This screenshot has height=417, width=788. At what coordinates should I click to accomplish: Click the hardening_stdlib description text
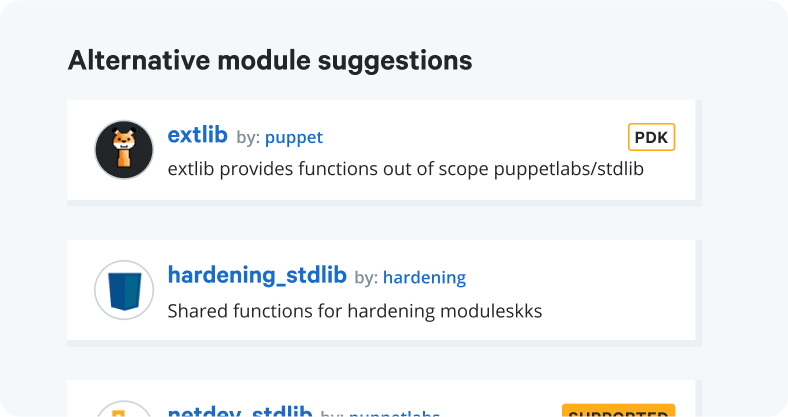355,310
